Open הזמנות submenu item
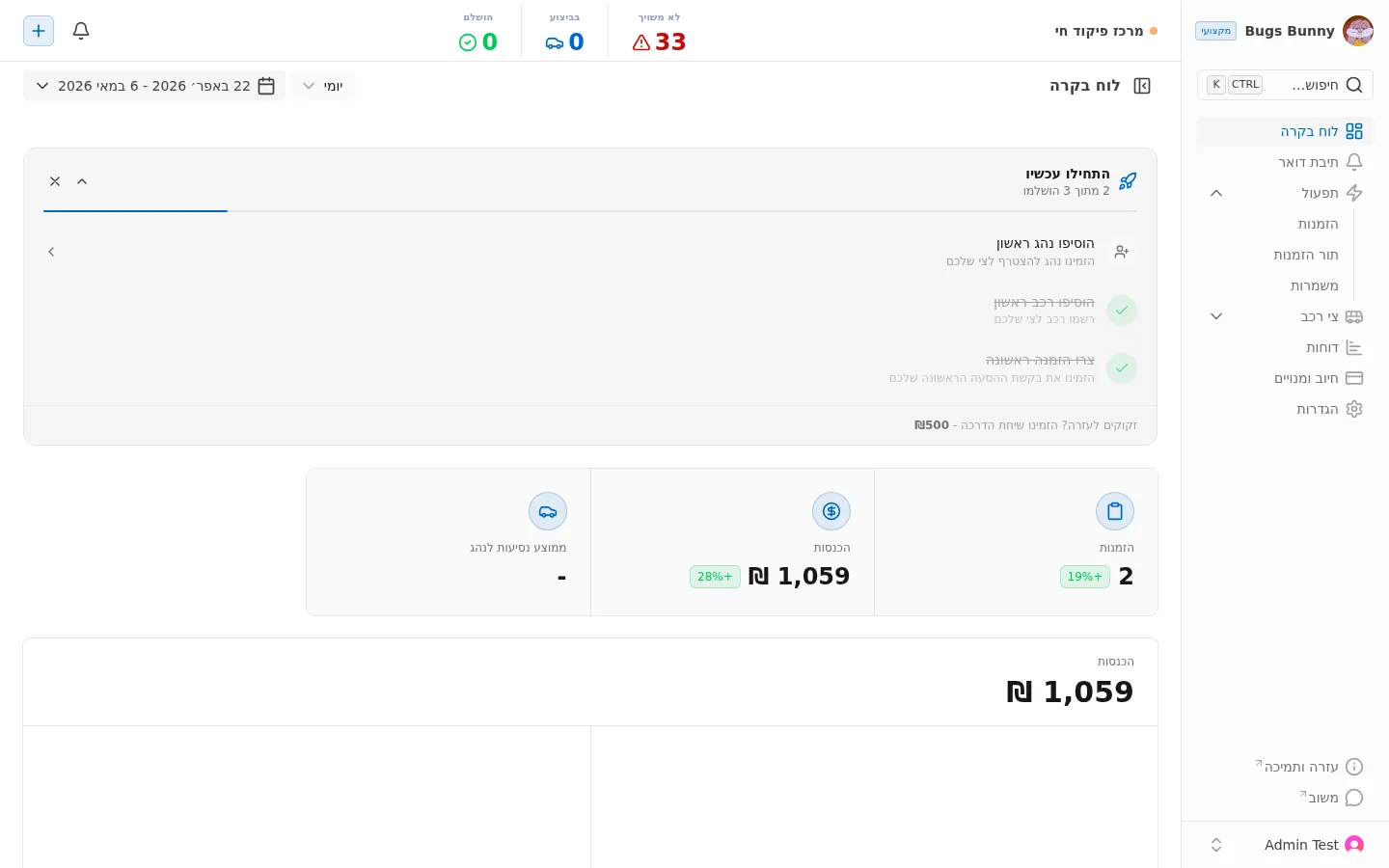1389x868 pixels. [1318, 224]
